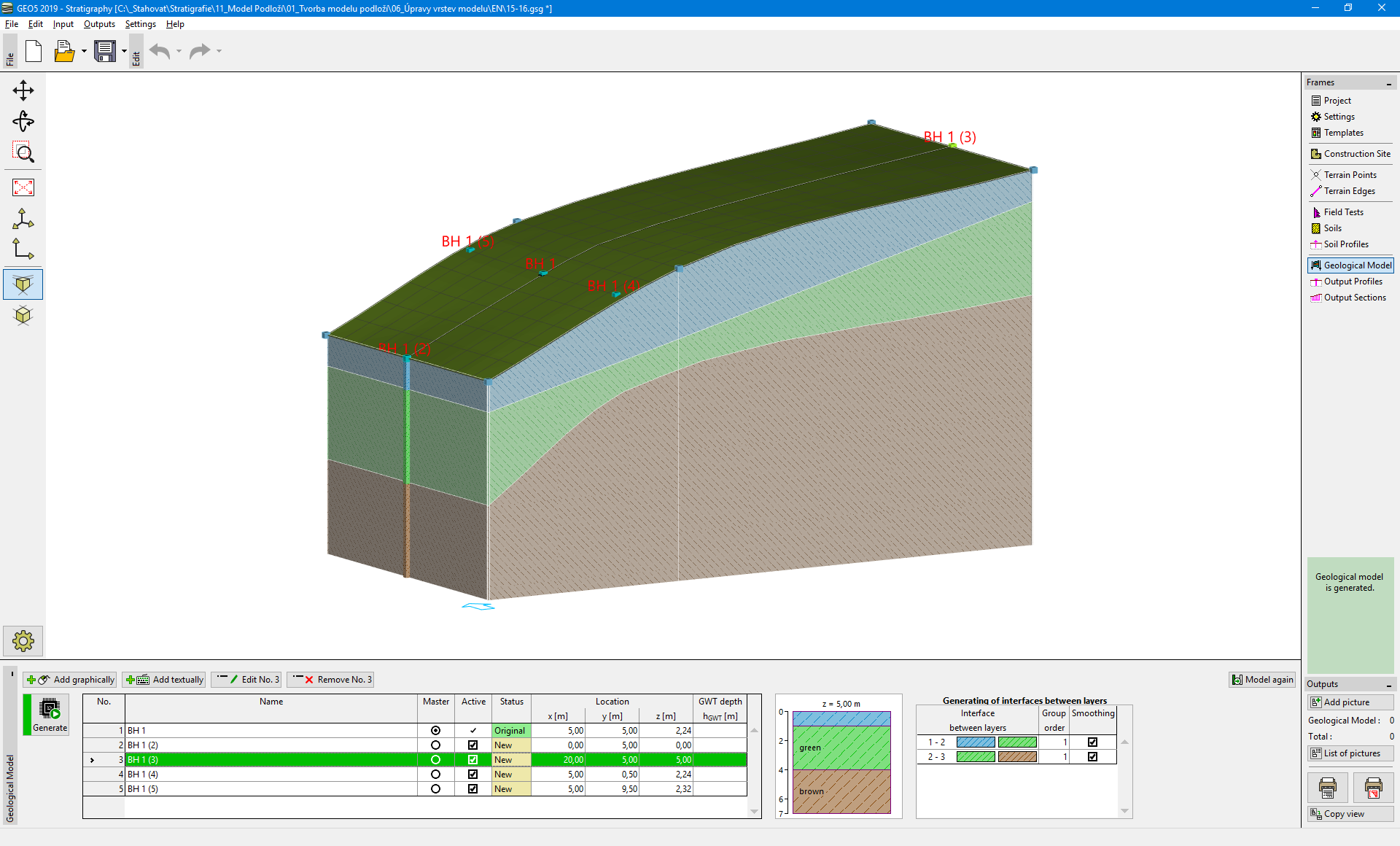Viewport: 1400px width, 846px height.
Task: Open the Outputs menu in menu bar
Action: pyautogui.click(x=97, y=23)
